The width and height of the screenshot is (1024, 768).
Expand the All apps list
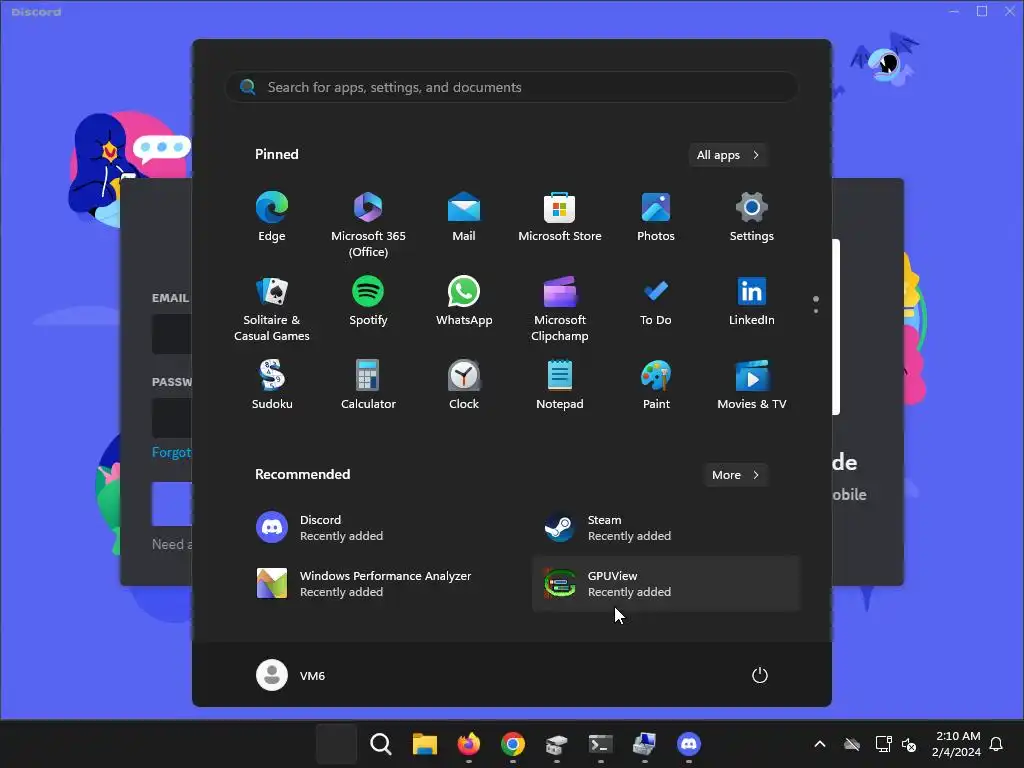point(728,155)
